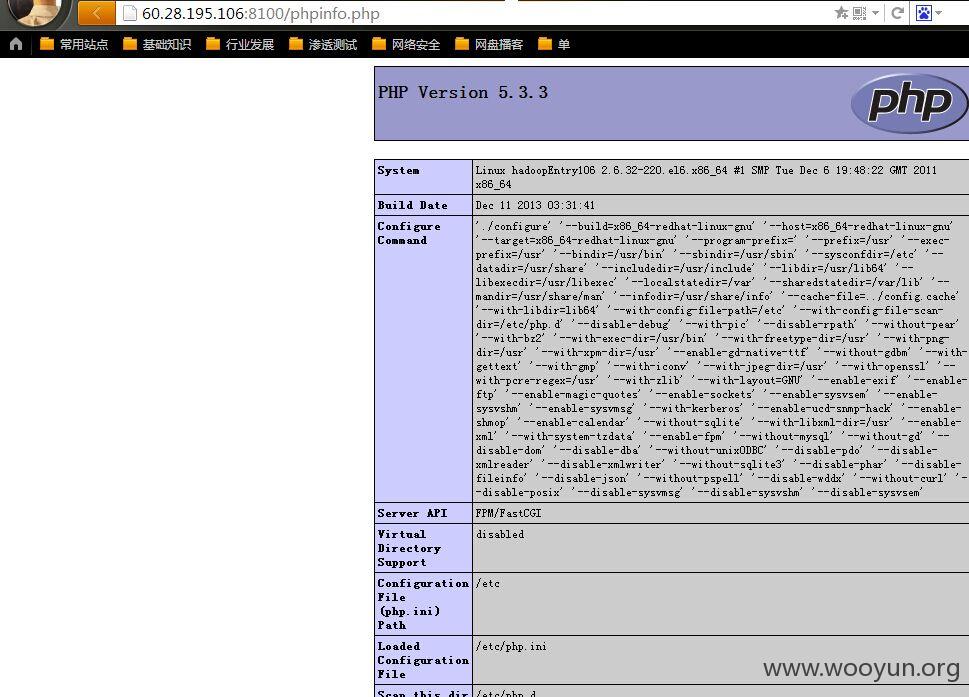Click the 'PHP Version 5.3.3' heading

(x=463, y=93)
